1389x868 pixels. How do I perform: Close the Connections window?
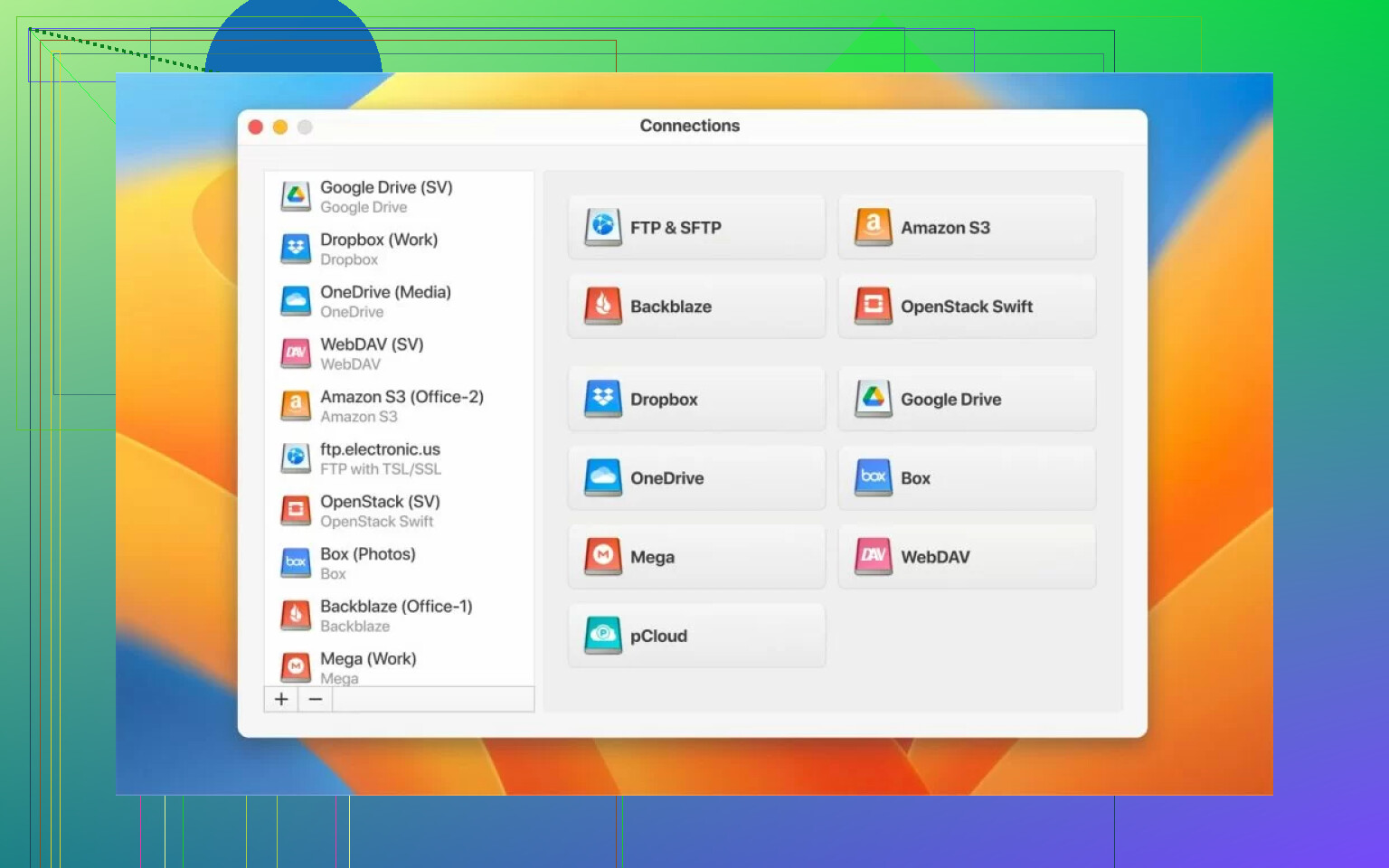(256, 127)
